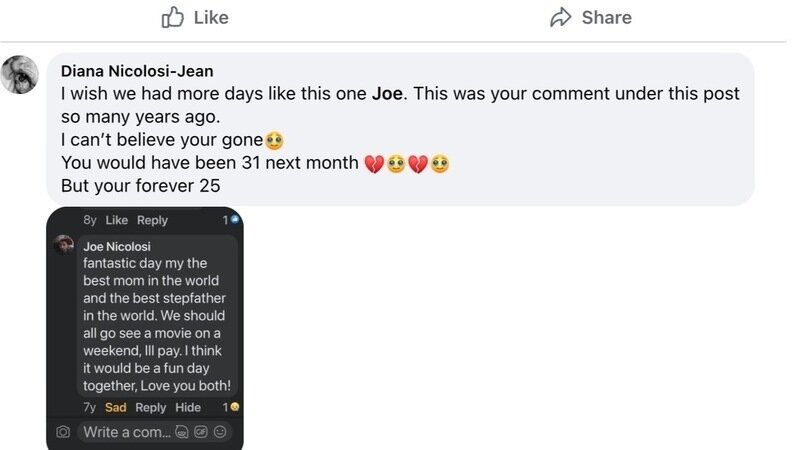
Task: Open the emoji smiley picker
Action: coord(219,432)
